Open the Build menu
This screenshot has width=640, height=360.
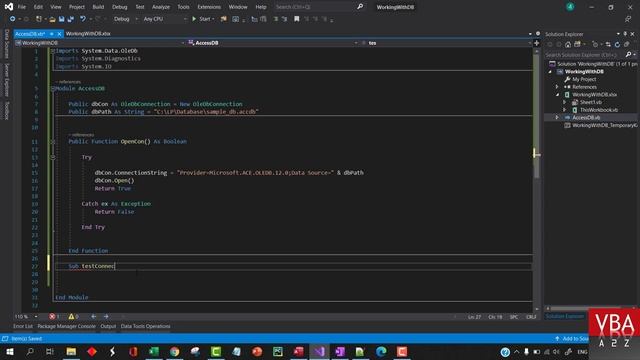pos(98,7)
